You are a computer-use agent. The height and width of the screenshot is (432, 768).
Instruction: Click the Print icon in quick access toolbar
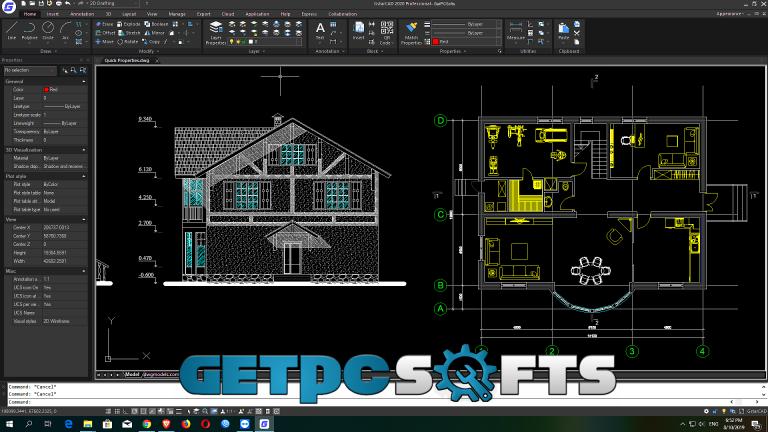[x=58, y=3]
